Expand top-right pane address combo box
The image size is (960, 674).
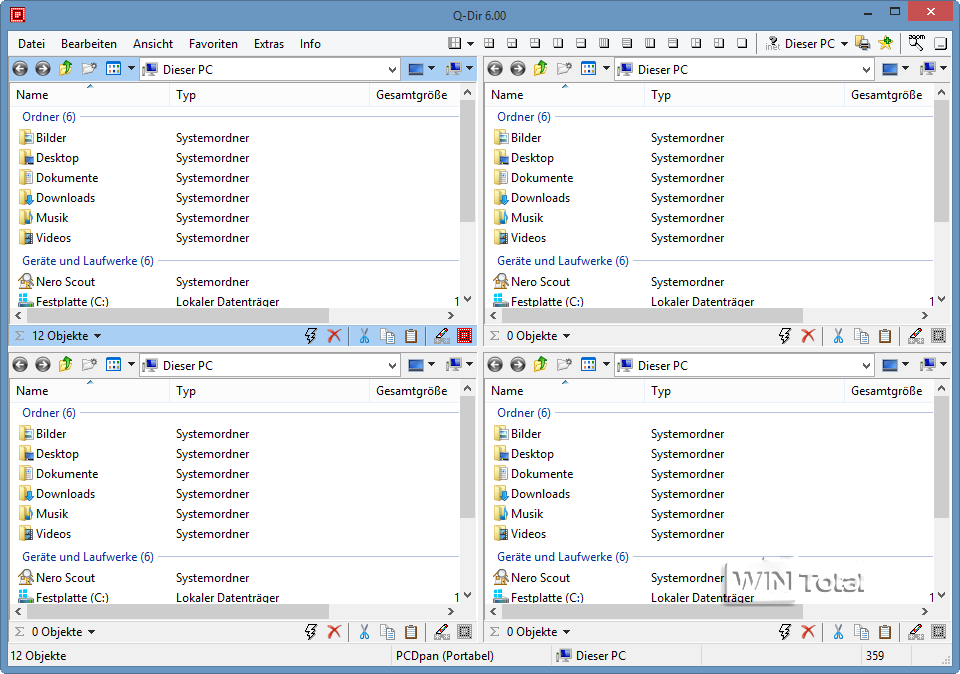[x=866, y=70]
